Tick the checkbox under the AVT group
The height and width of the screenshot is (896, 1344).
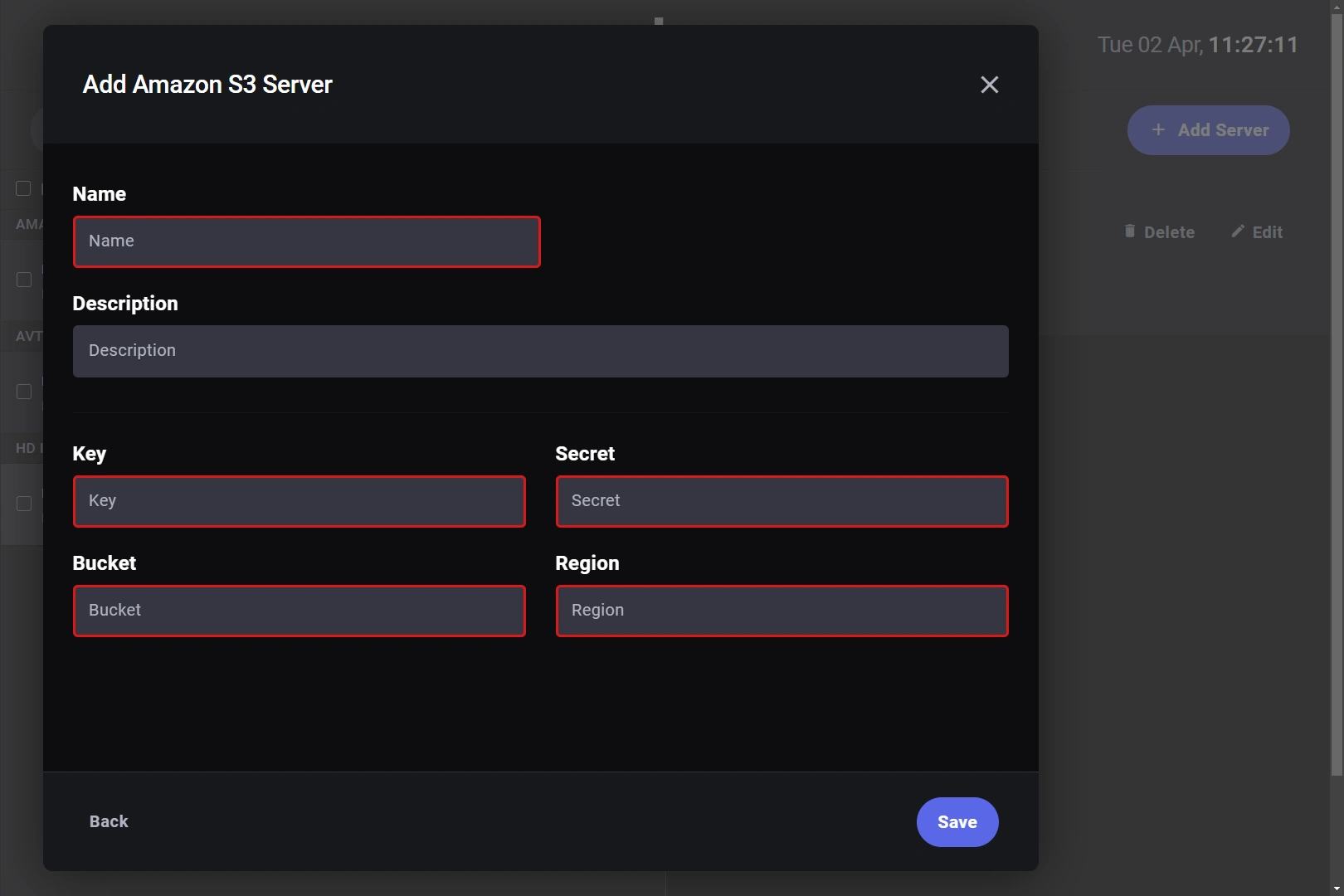tap(24, 392)
